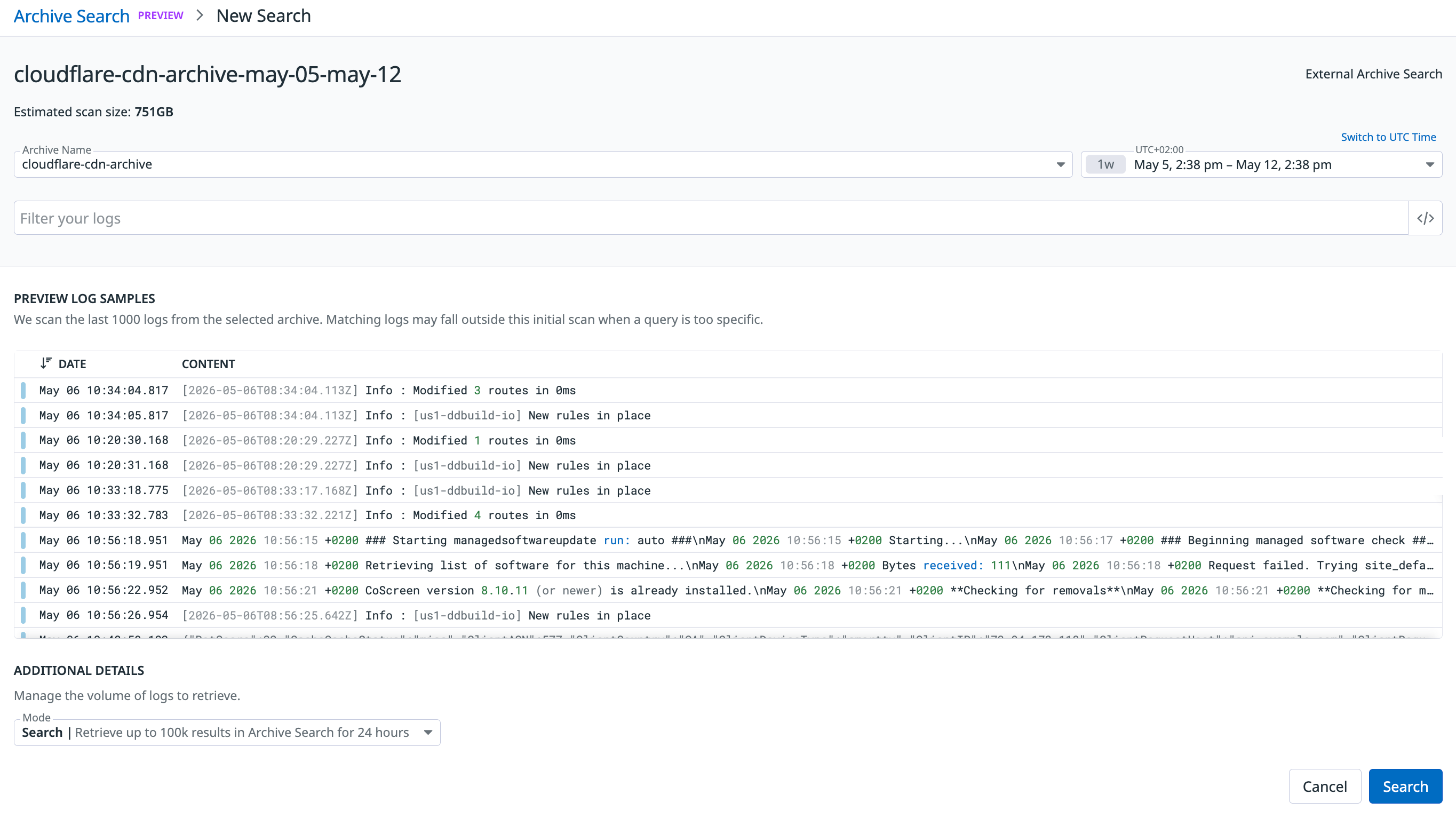Click title cloudflare-cdn-archive-may-05-may-12
Viewport: 1456px width, 818px height.
[x=208, y=75]
